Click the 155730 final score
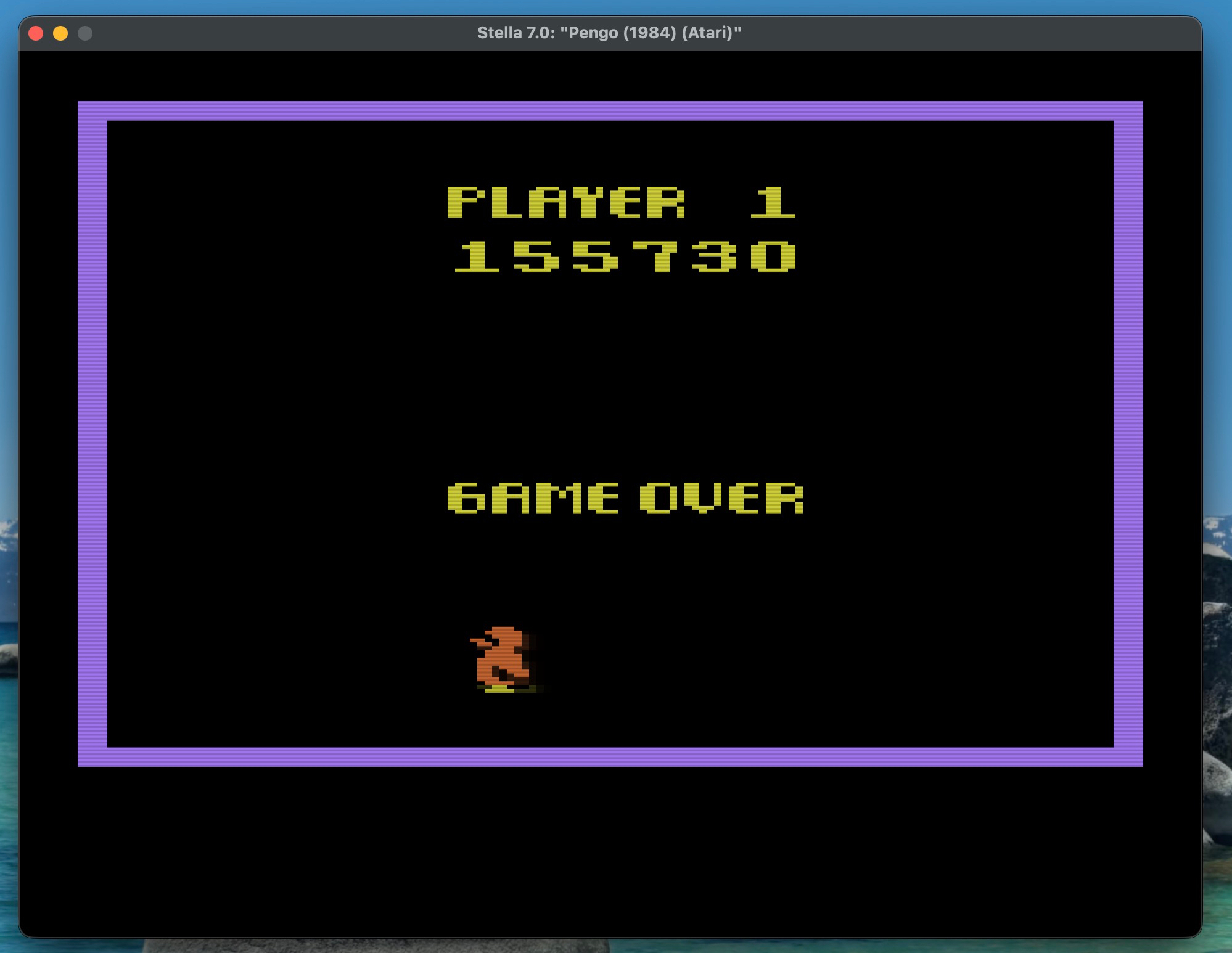This screenshot has height=953, width=1232. pyautogui.click(x=625, y=256)
